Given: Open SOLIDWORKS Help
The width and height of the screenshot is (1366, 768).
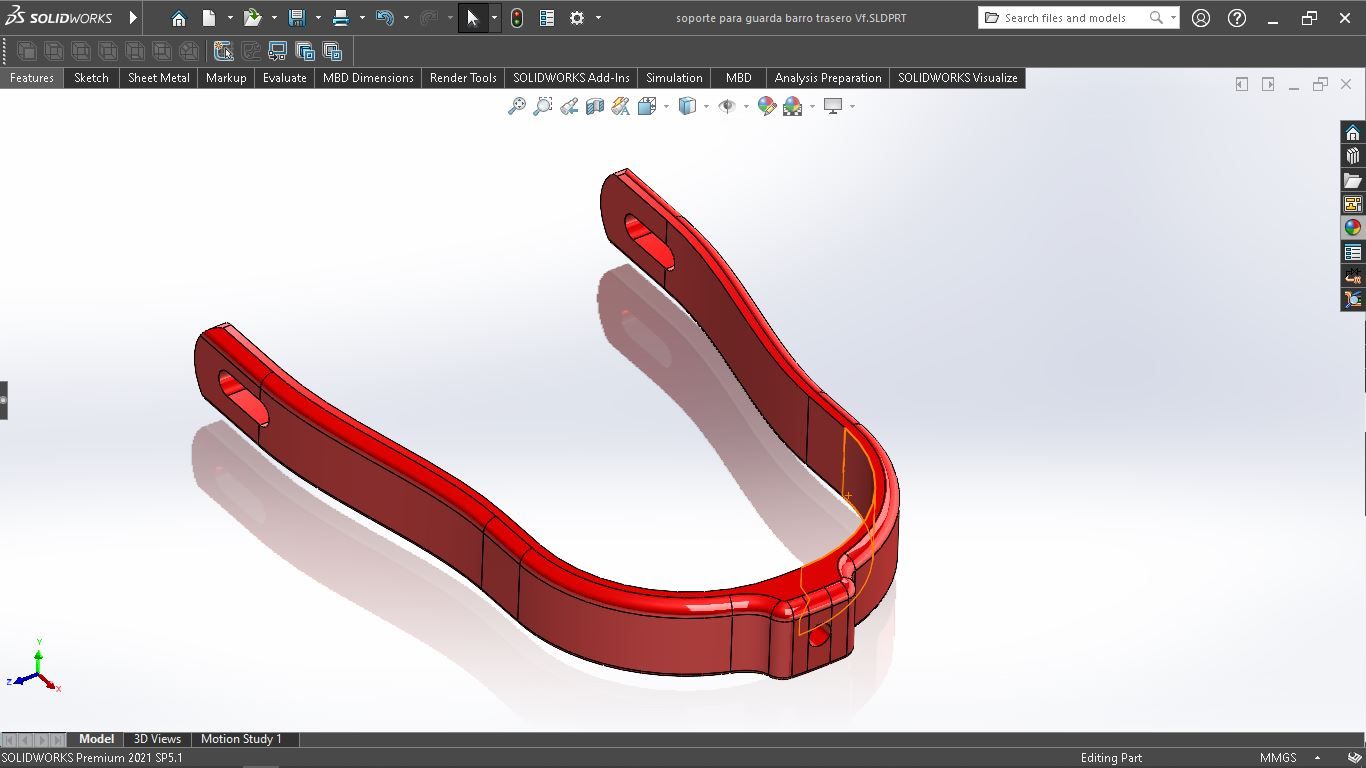Looking at the screenshot, I should pos(1237,17).
